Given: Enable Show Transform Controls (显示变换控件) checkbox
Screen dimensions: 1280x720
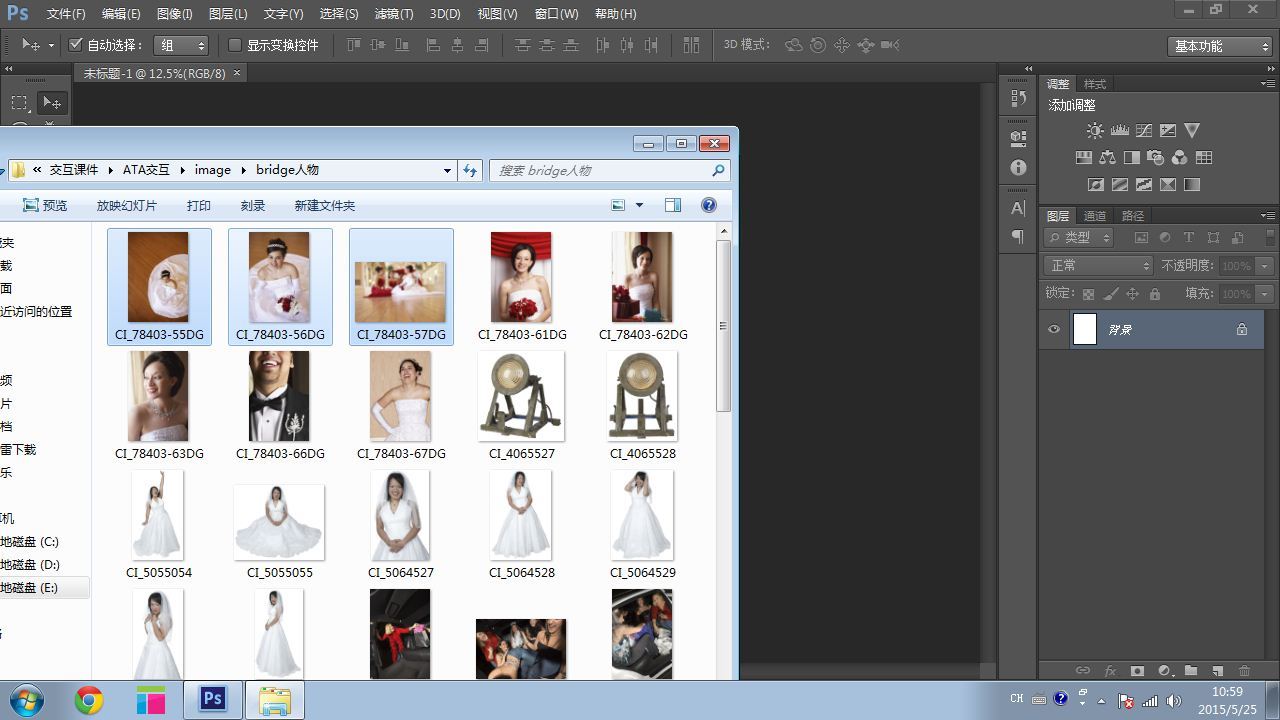Looking at the screenshot, I should coord(235,45).
